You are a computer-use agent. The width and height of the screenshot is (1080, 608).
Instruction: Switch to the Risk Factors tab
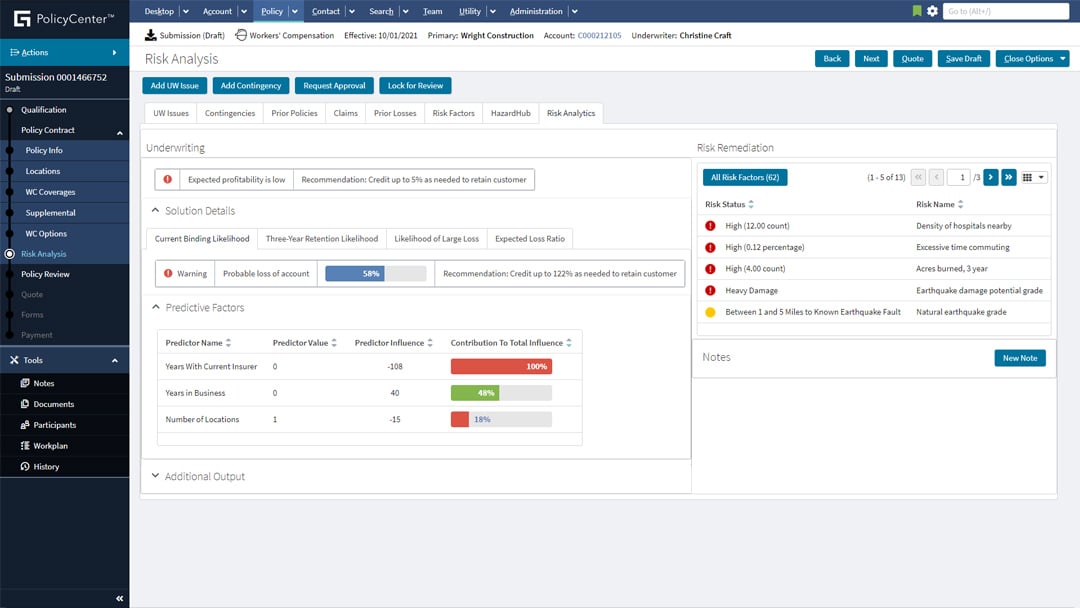[453, 113]
